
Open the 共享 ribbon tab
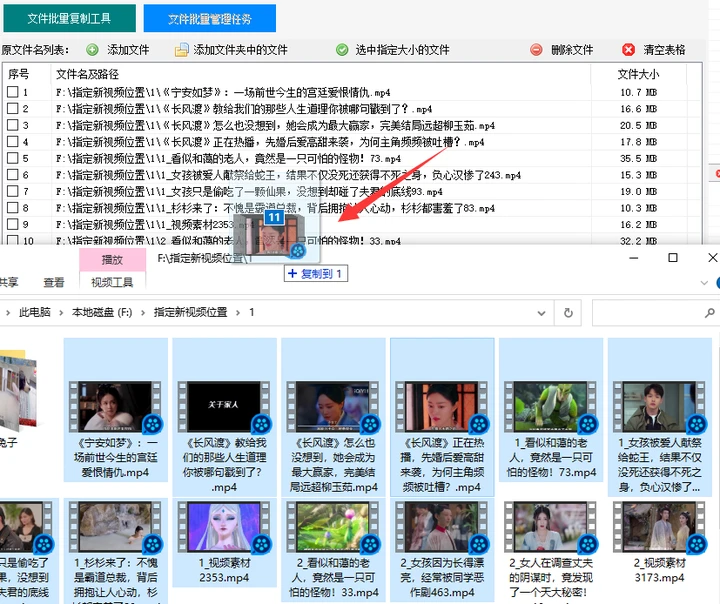tap(8, 282)
